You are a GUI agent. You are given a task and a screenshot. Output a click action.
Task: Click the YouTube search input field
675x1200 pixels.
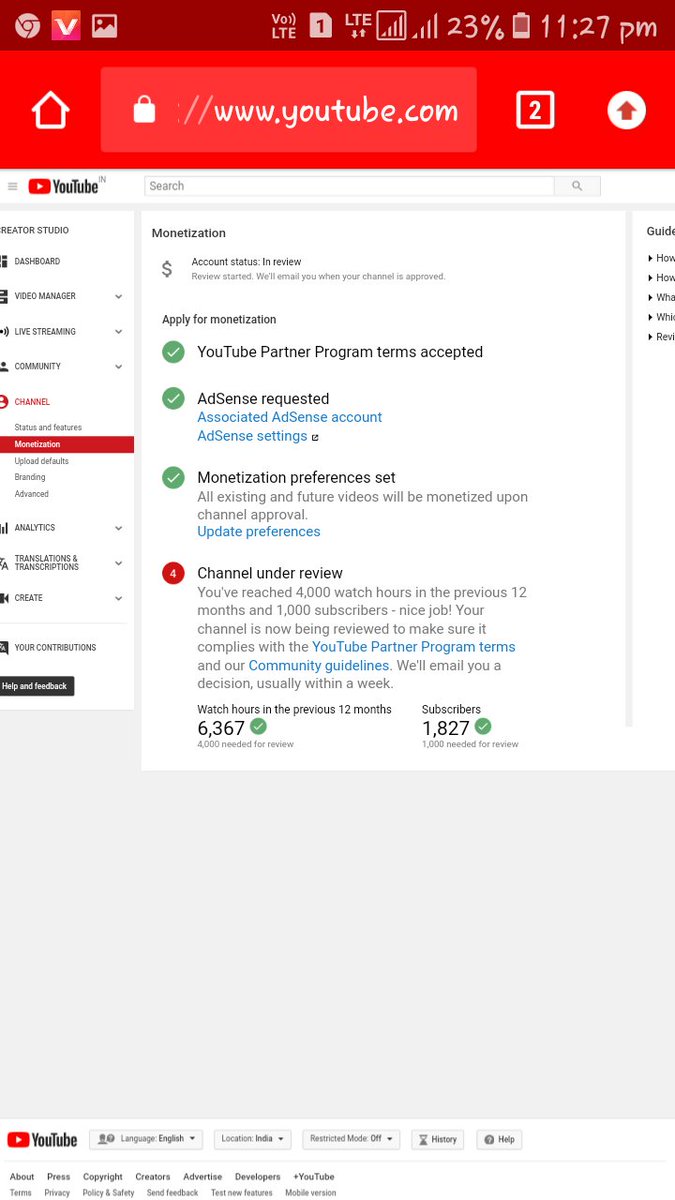pyautogui.click(x=349, y=186)
